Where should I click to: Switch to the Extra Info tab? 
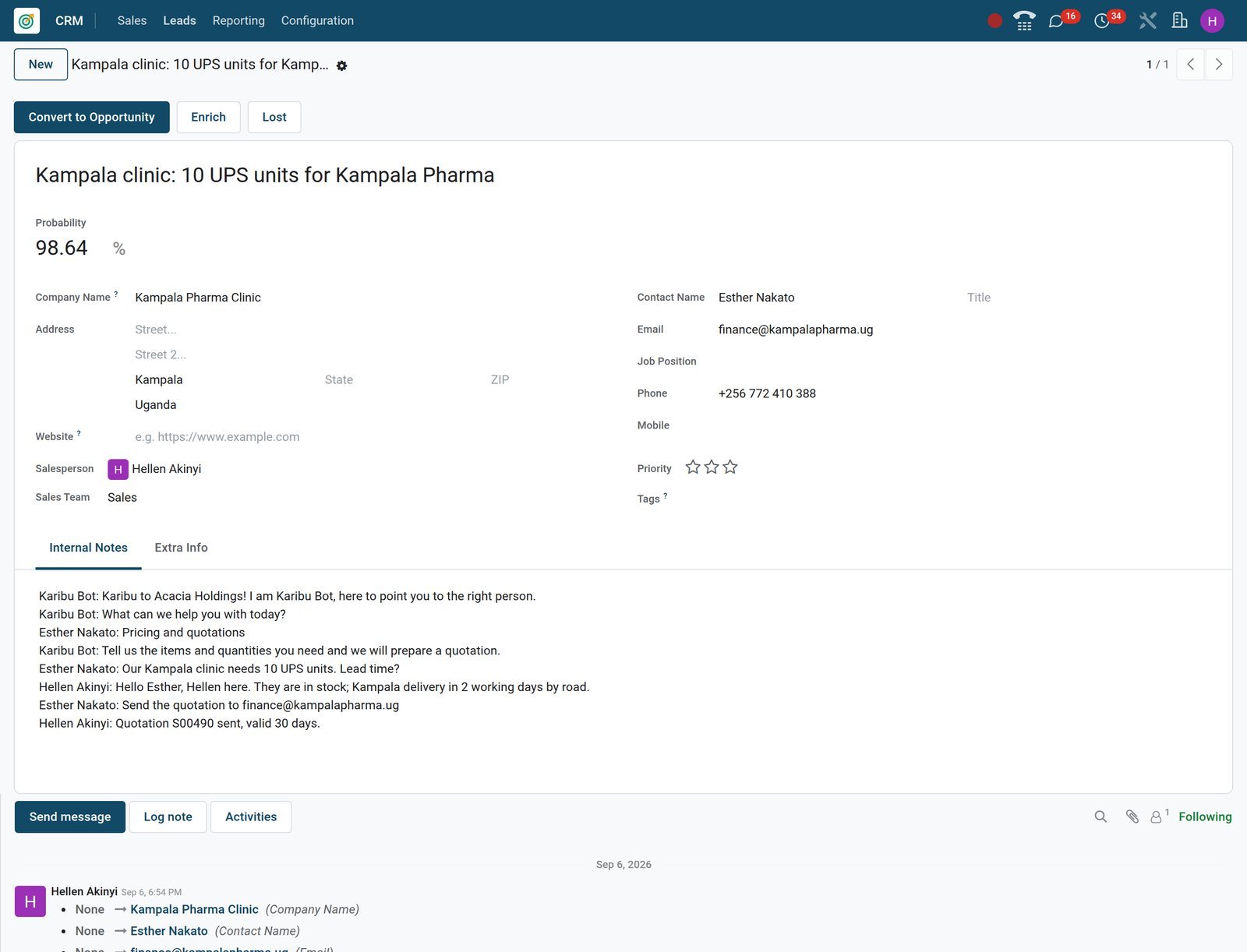point(181,548)
